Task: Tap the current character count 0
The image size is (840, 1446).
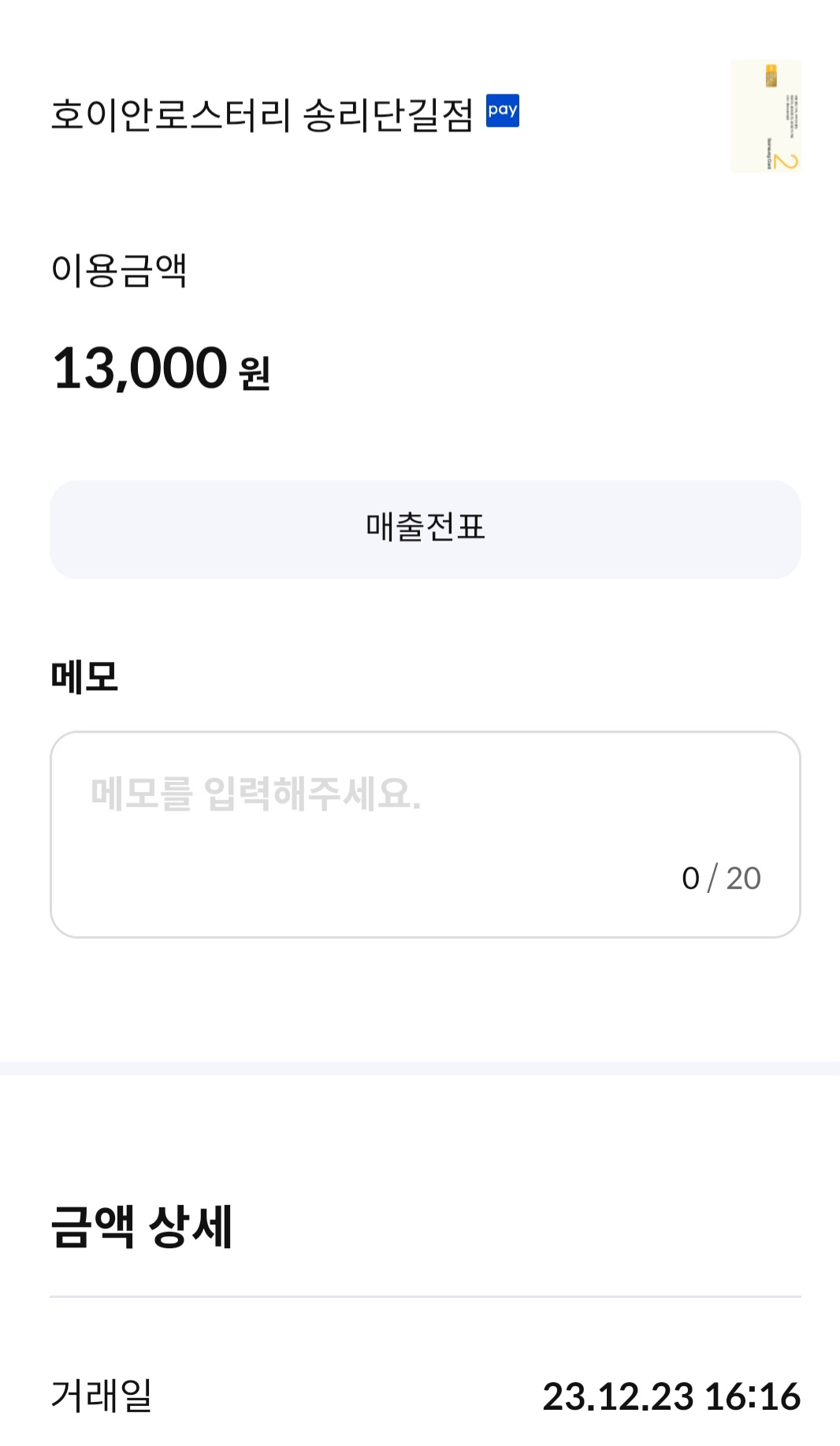Action: point(690,879)
